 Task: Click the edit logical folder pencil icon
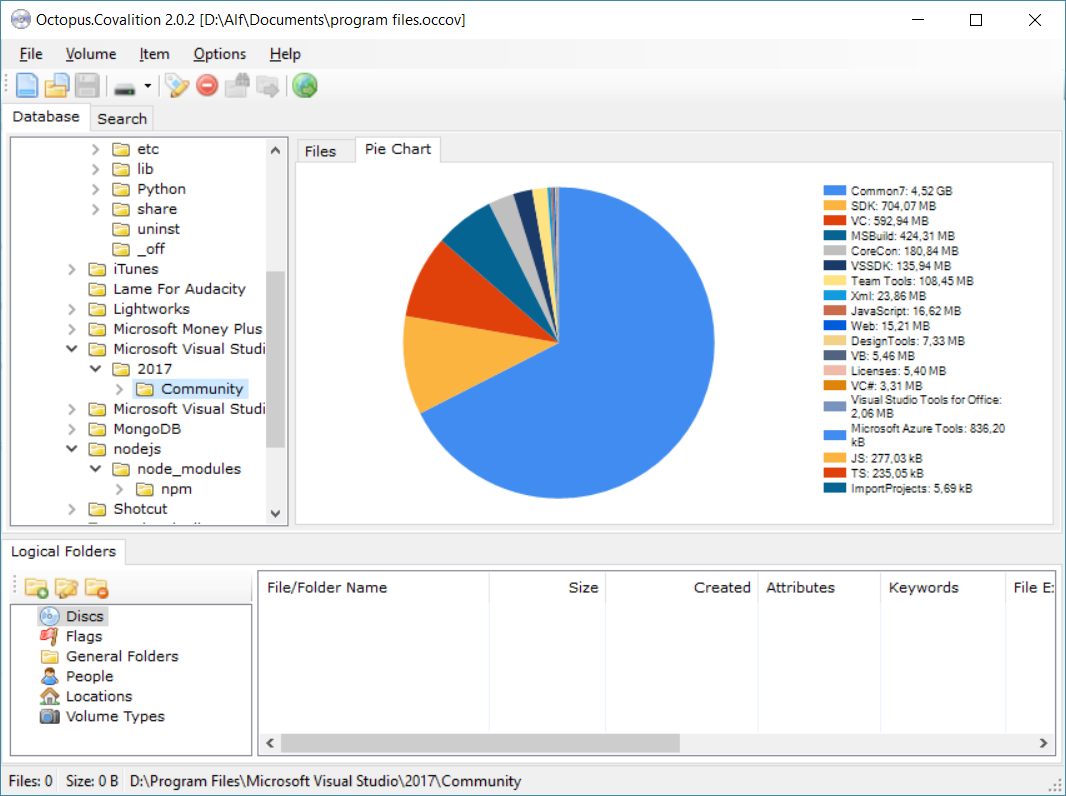[x=67, y=587]
